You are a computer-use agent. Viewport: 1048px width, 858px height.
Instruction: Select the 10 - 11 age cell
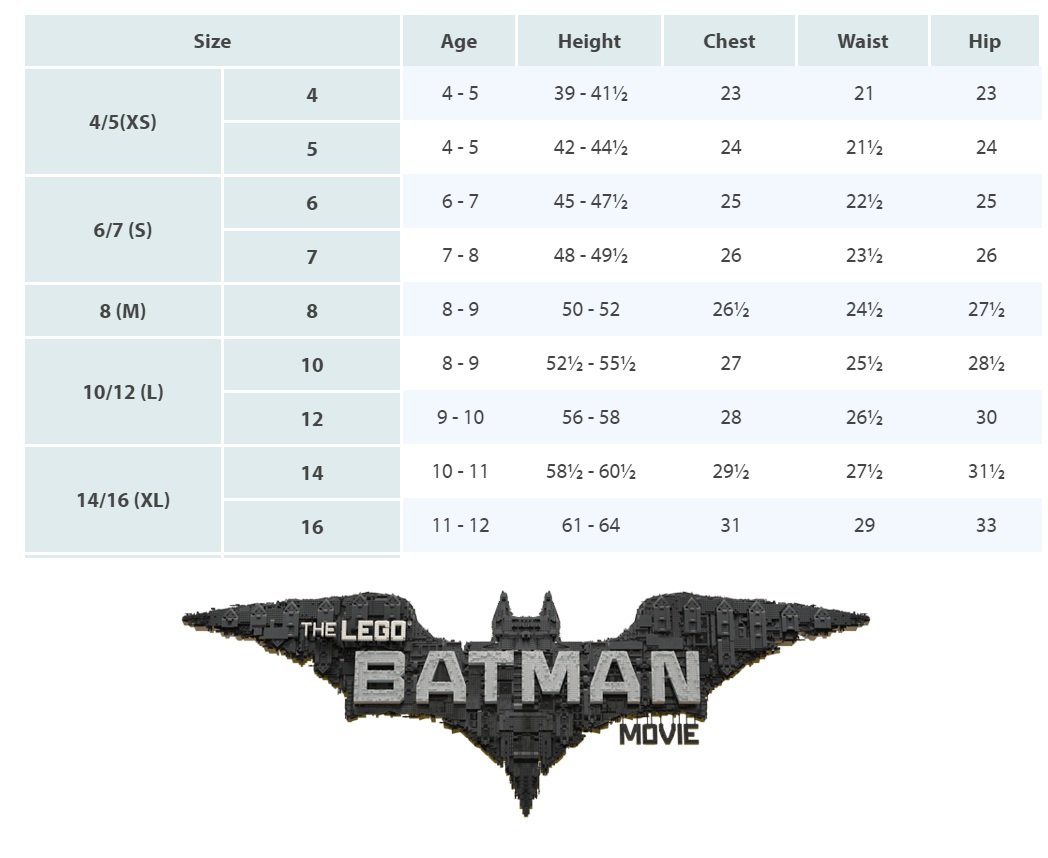pos(460,472)
